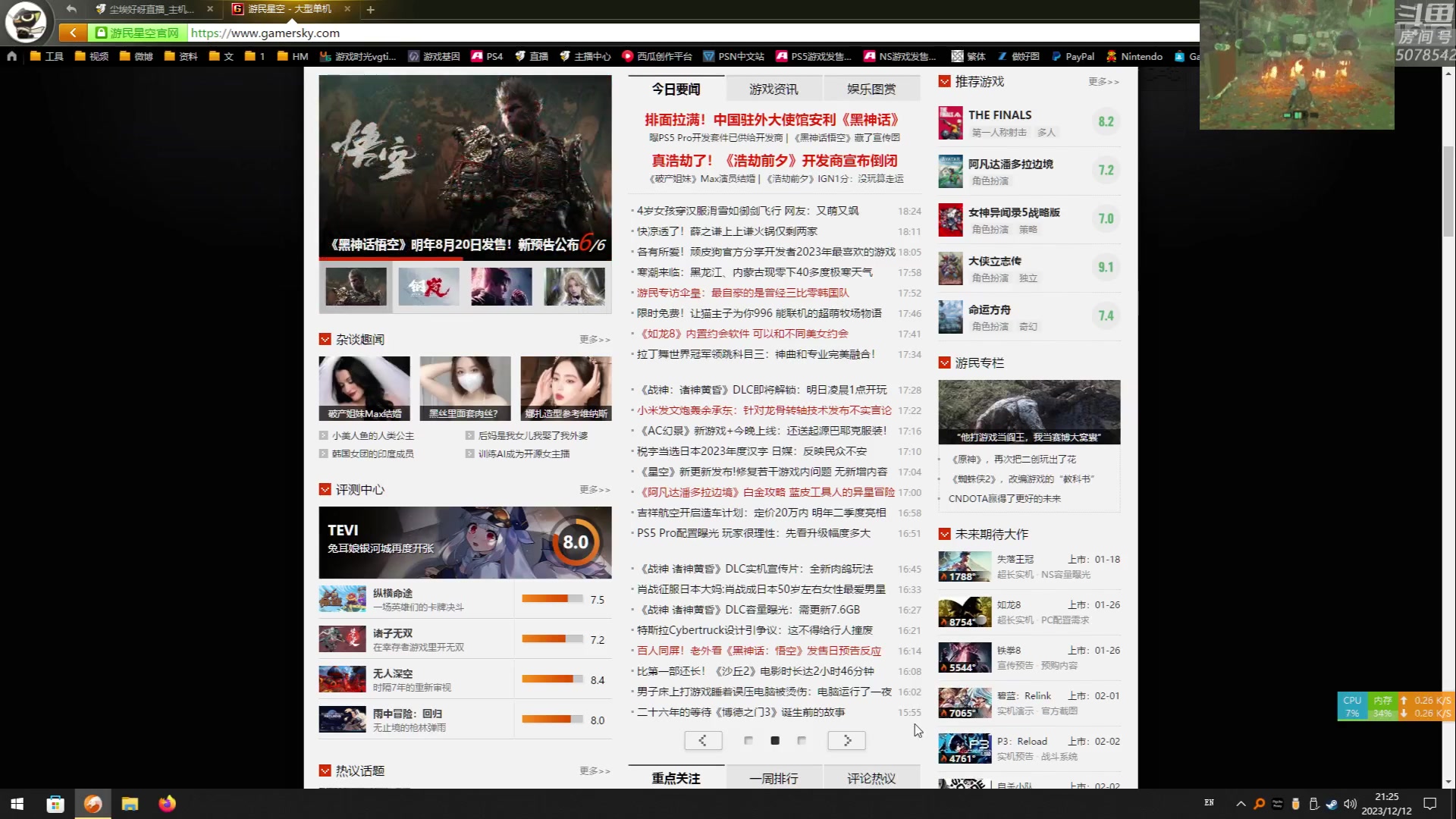Open the PSN中文站 bookmark
Screen dimensions: 1456x819
click(x=733, y=56)
